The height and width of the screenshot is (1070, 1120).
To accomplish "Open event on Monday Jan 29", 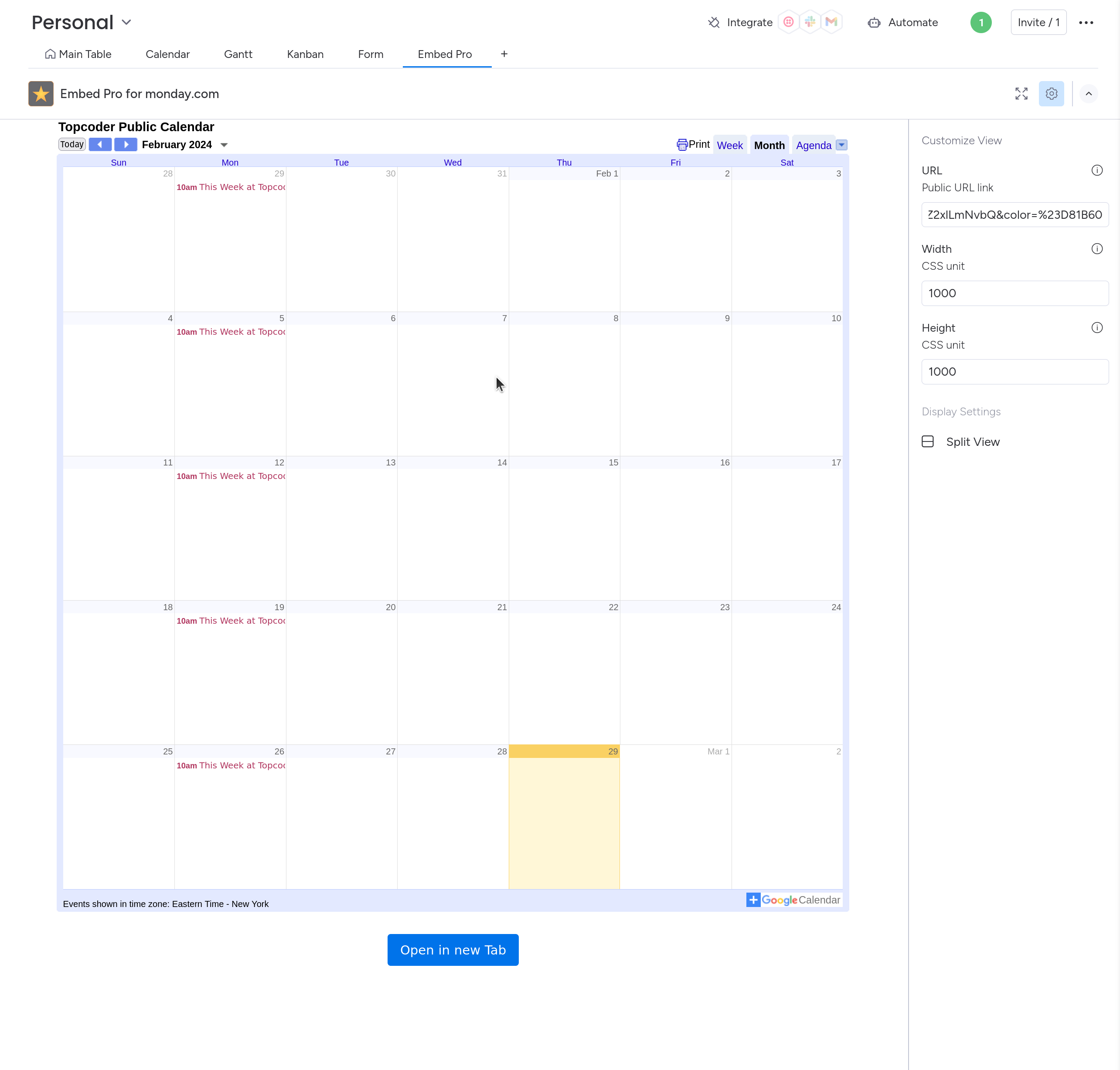I will click(231, 187).
